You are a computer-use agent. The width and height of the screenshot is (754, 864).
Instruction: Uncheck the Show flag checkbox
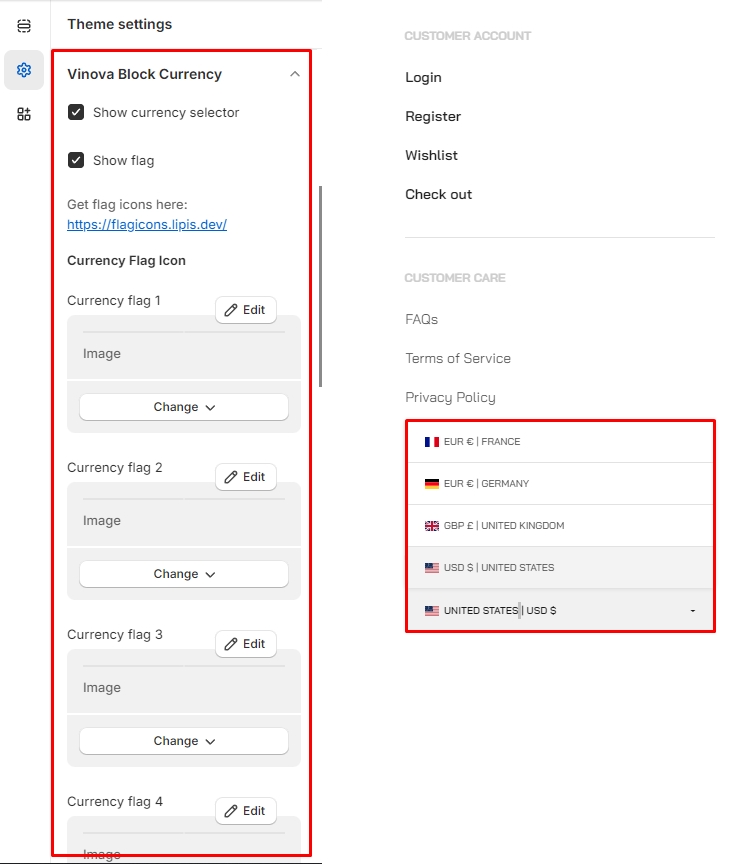[x=76, y=160]
